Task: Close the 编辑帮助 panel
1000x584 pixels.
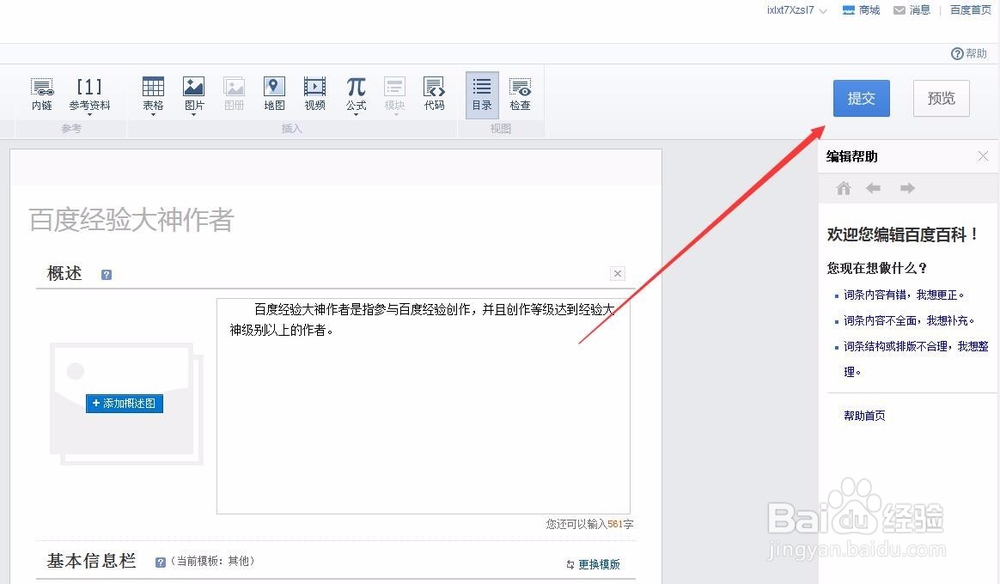Action: click(x=983, y=156)
